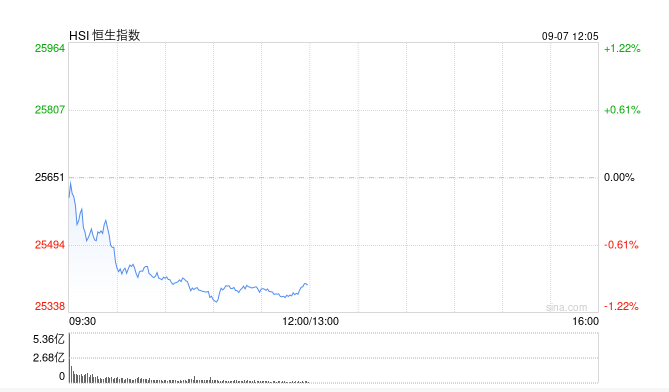
Task: Click the 25651 baseline price label
Action: click(50, 177)
